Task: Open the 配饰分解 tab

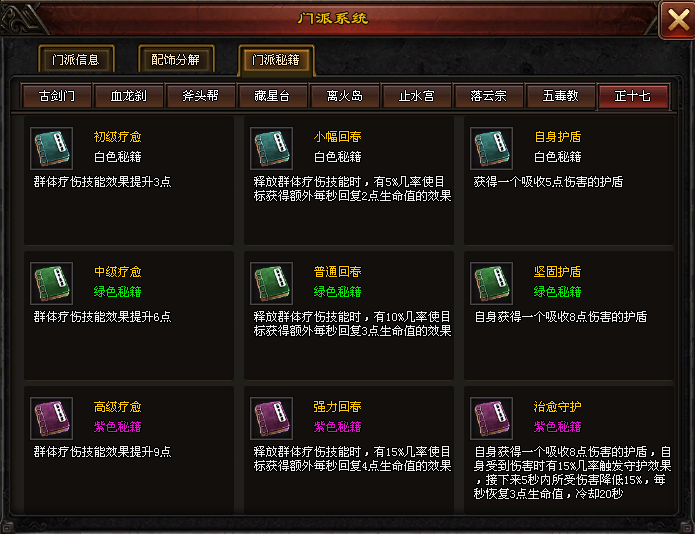Action: point(176,59)
